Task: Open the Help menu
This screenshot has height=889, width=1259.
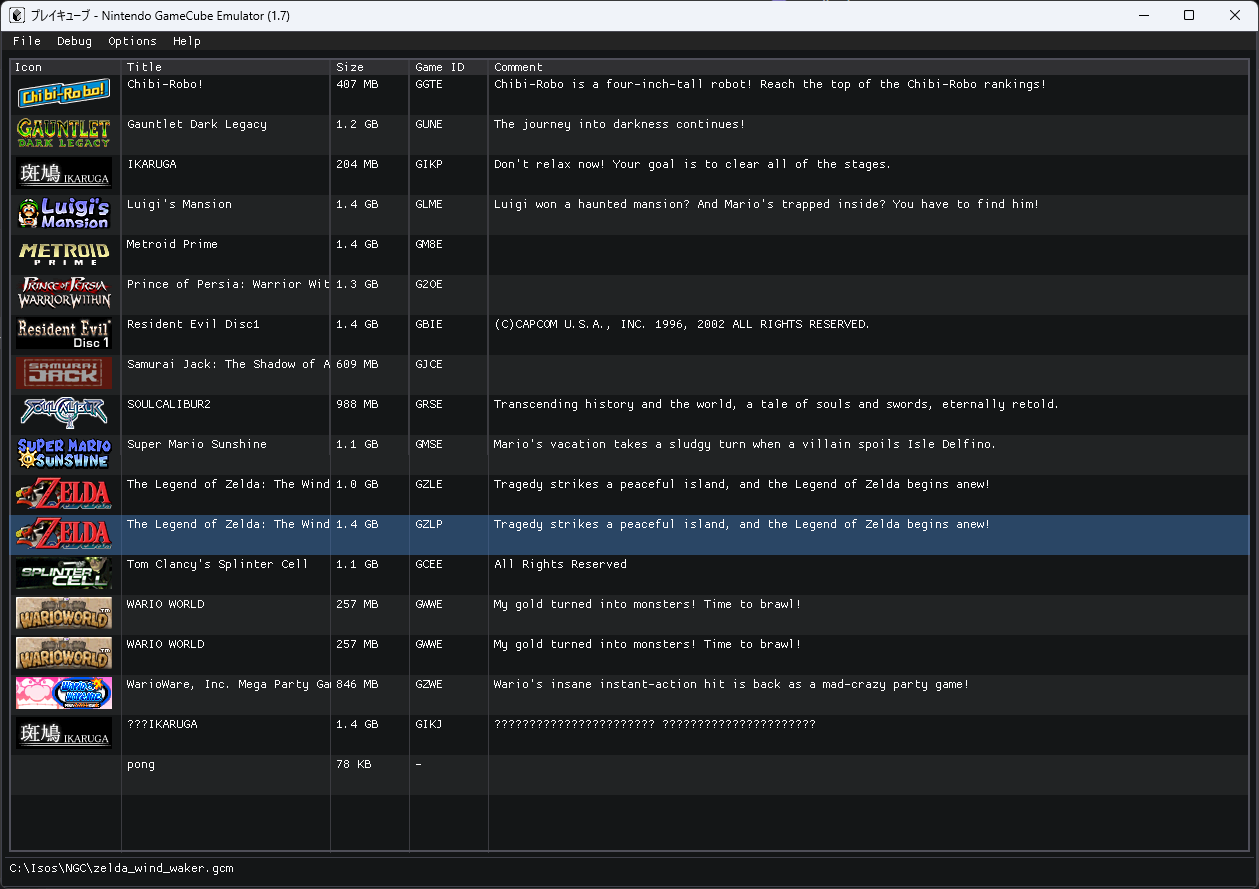Action: click(x=187, y=41)
